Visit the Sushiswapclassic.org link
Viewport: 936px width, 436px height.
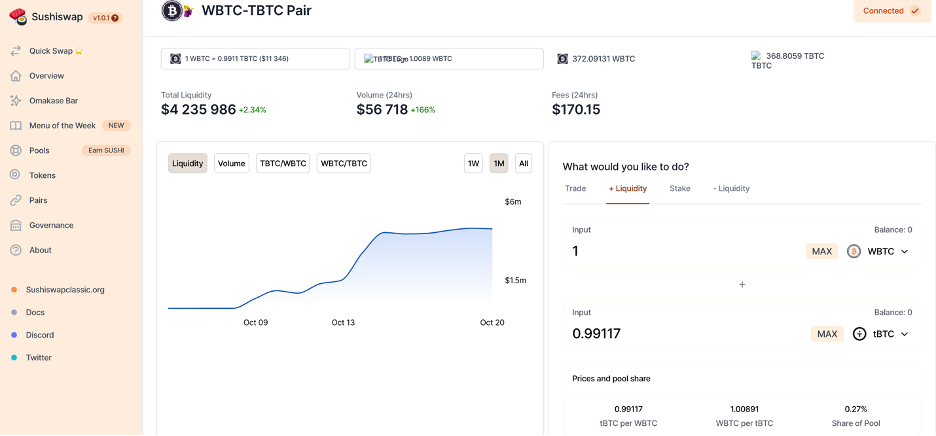click(65, 290)
